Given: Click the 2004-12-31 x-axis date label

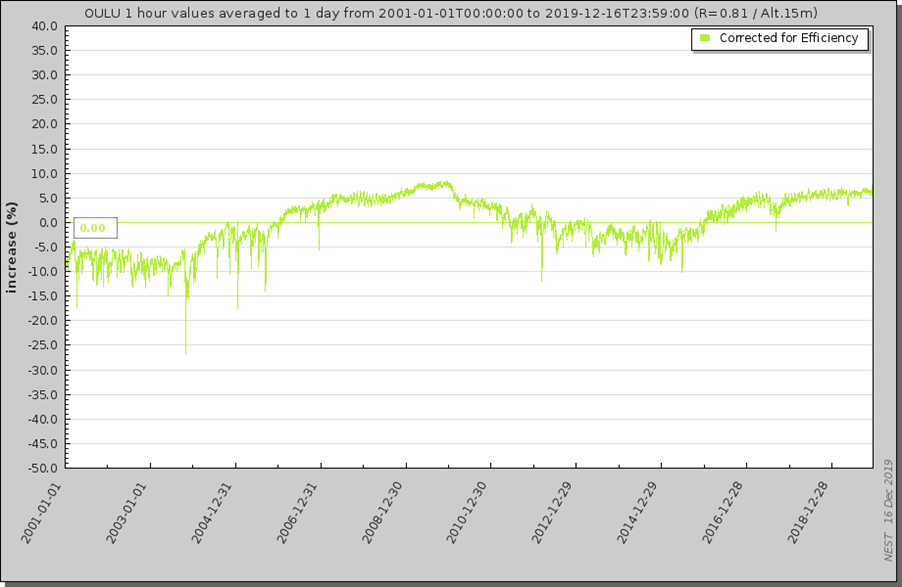Looking at the screenshot, I should click(211, 513).
